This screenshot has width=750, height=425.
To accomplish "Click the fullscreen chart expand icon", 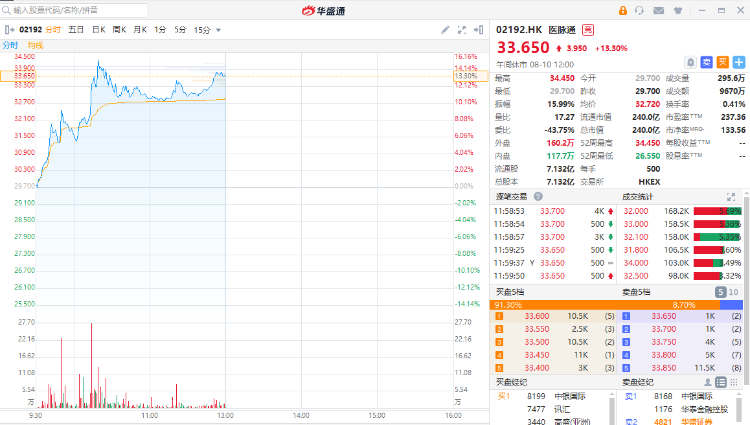I will point(462,30).
